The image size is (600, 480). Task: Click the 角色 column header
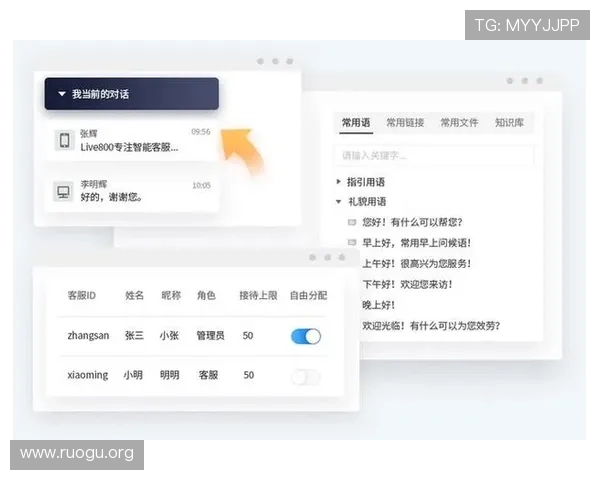(206, 296)
